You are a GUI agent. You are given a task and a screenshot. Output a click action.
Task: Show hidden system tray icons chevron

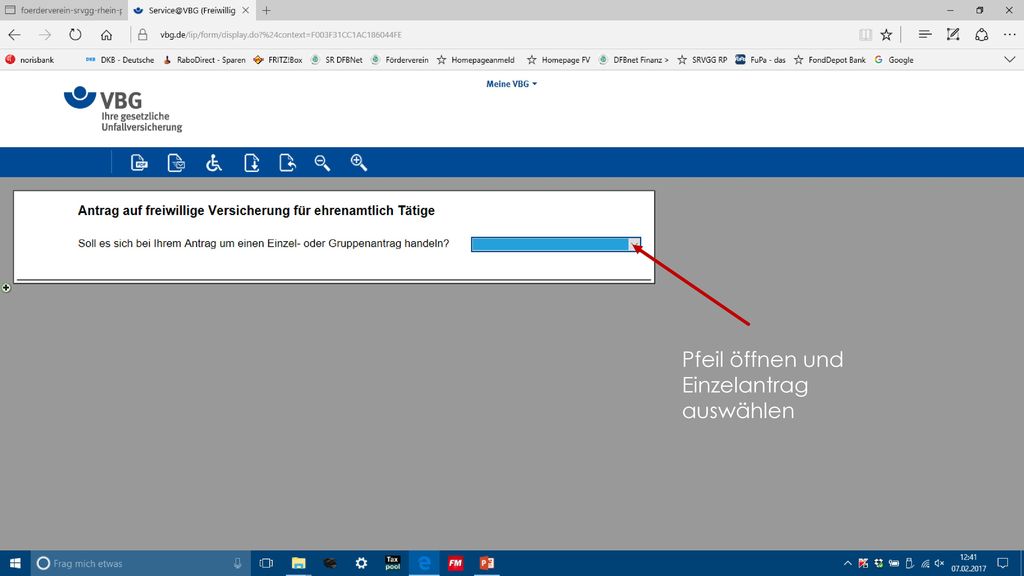click(x=847, y=563)
